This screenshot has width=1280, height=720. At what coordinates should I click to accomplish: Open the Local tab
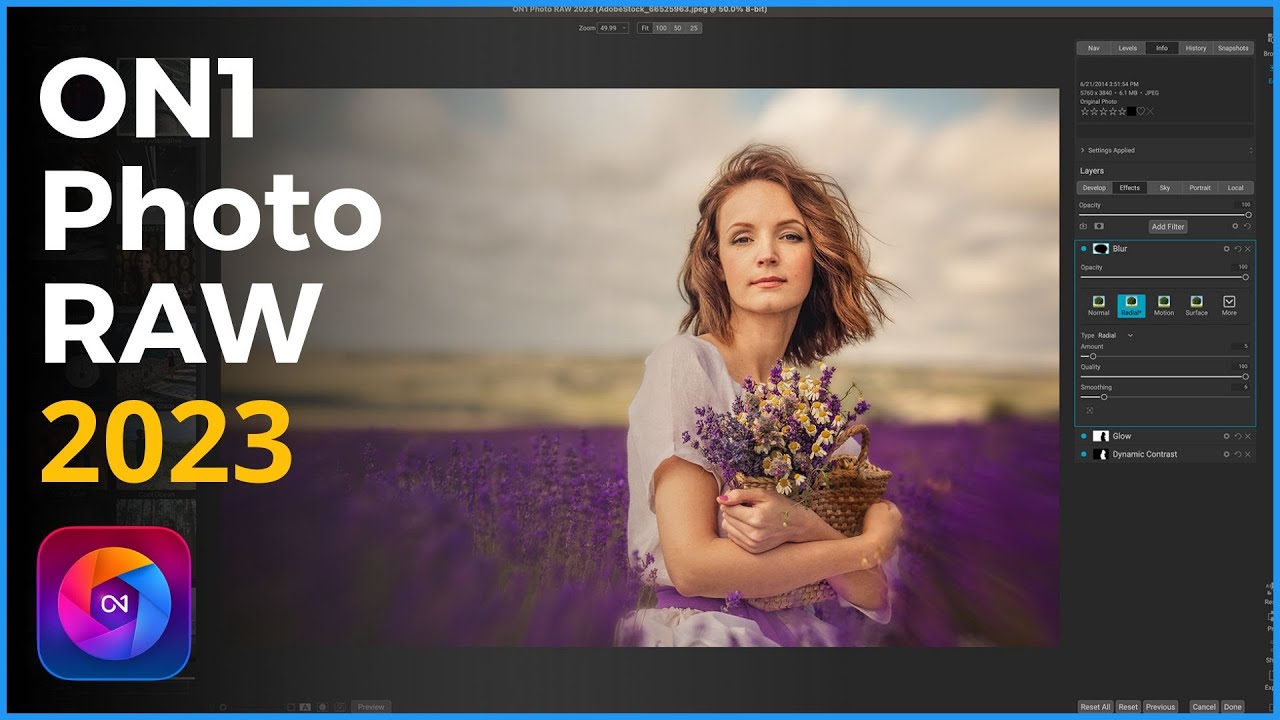point(1236,188)
